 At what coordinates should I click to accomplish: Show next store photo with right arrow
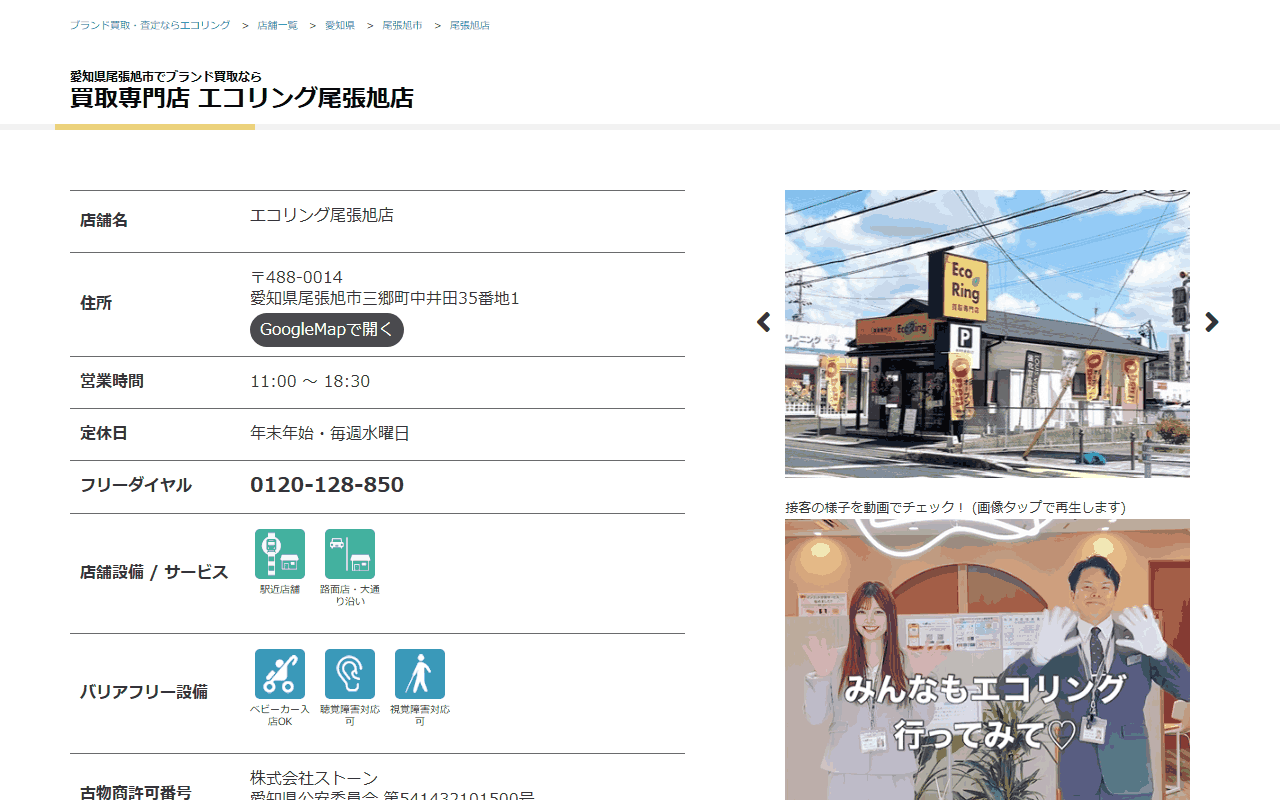[1212, 322]
